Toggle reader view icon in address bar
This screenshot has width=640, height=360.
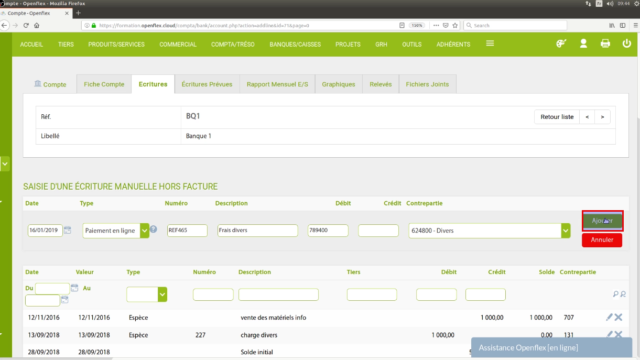coord(402,25)
